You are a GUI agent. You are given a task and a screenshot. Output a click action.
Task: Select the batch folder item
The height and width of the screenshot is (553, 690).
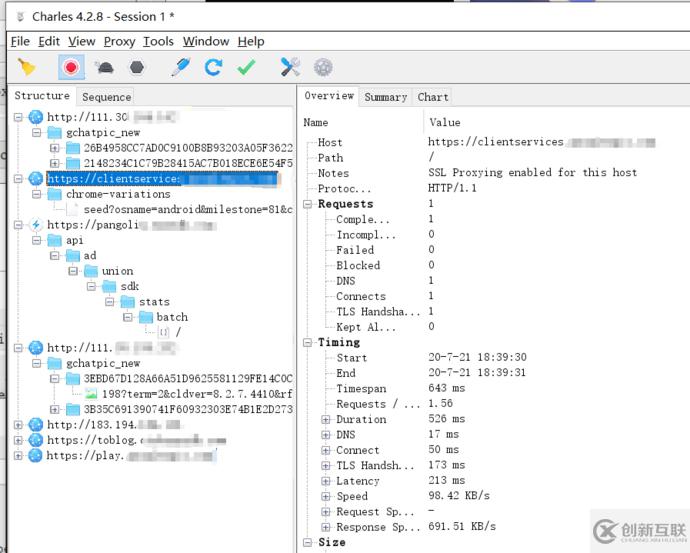coord(172,317)
